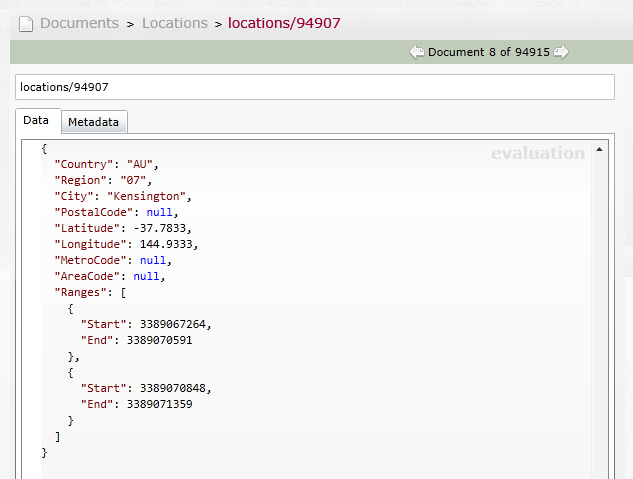Click the "Ranges" array opening line
The width and height of the screenshot is (633, 479).
point(90,292)
